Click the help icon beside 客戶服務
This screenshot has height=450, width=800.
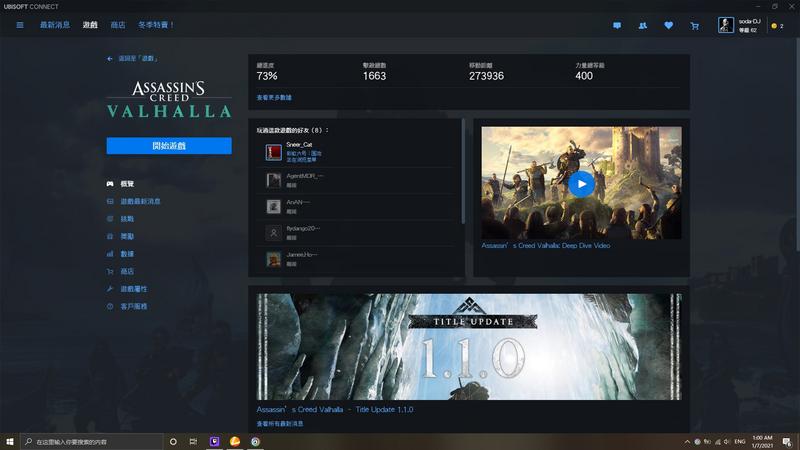tap(110, 306)
